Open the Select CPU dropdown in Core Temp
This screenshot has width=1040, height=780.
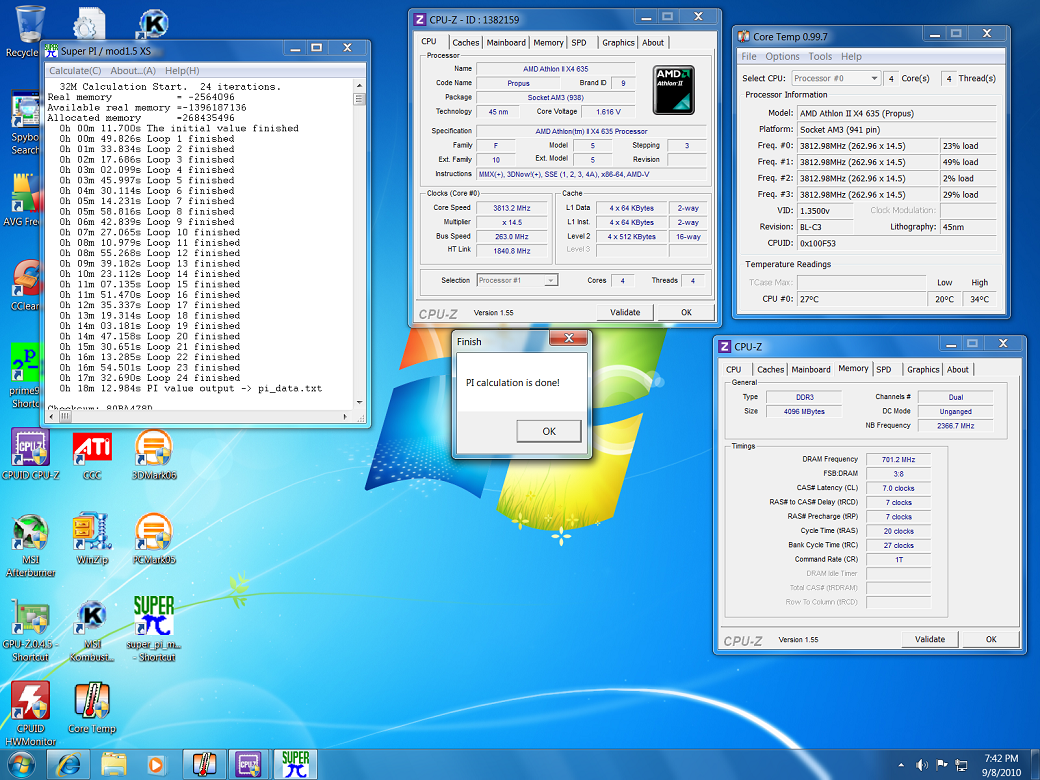tap(836, 78)
